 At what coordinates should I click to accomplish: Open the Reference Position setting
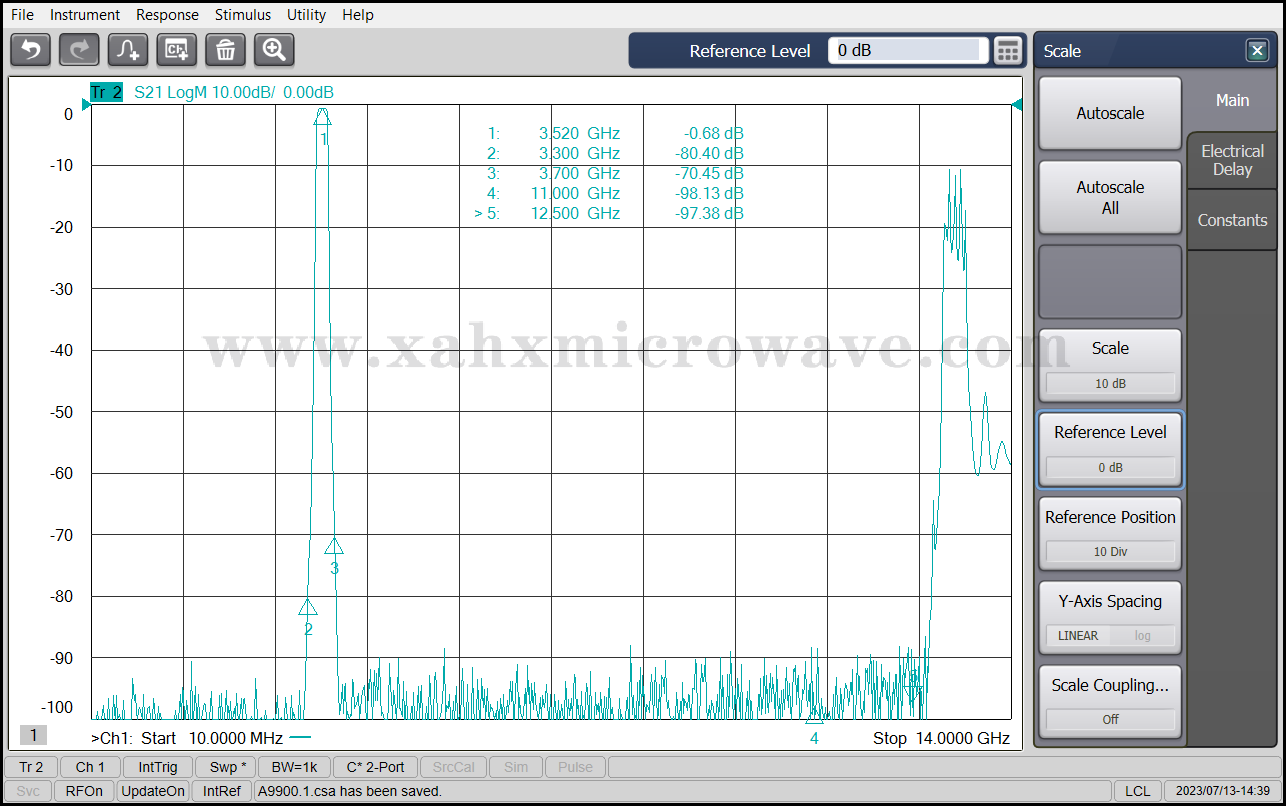1110,534
